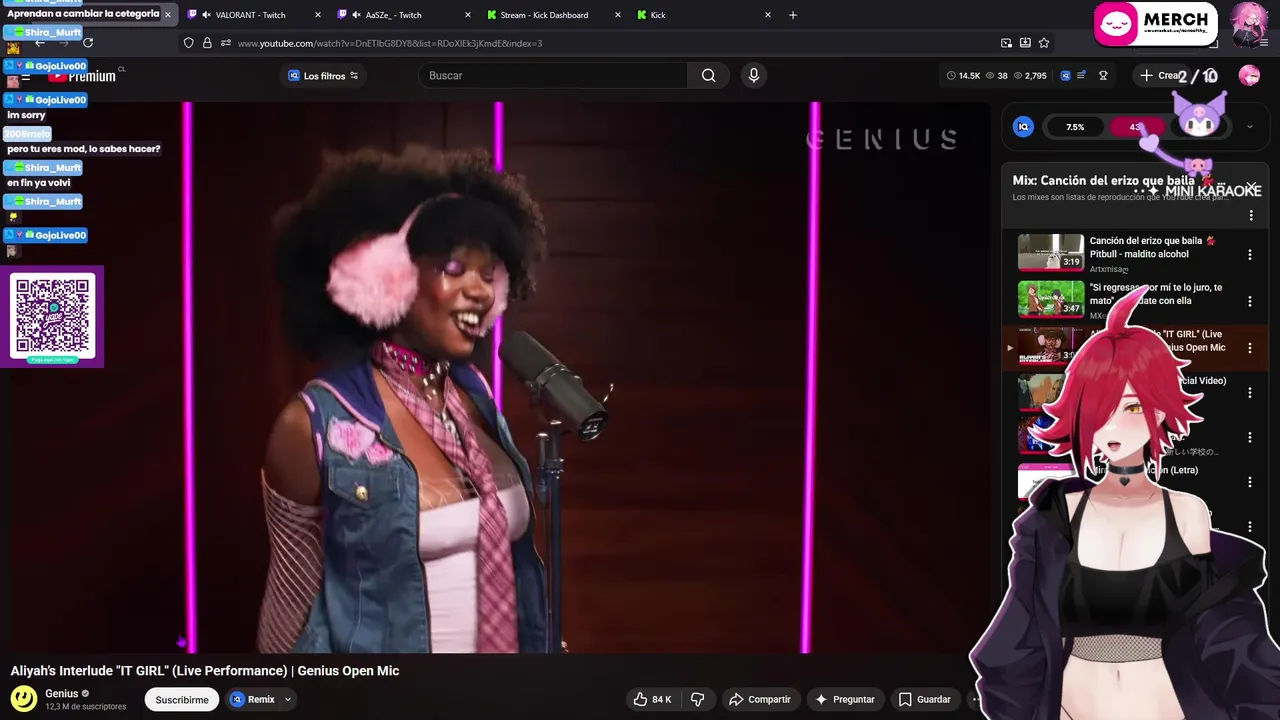Viewport: 1280px width, 720px height.
Task: Open options for IT GIRL playlist item
Action: [x=1250, y=348]
